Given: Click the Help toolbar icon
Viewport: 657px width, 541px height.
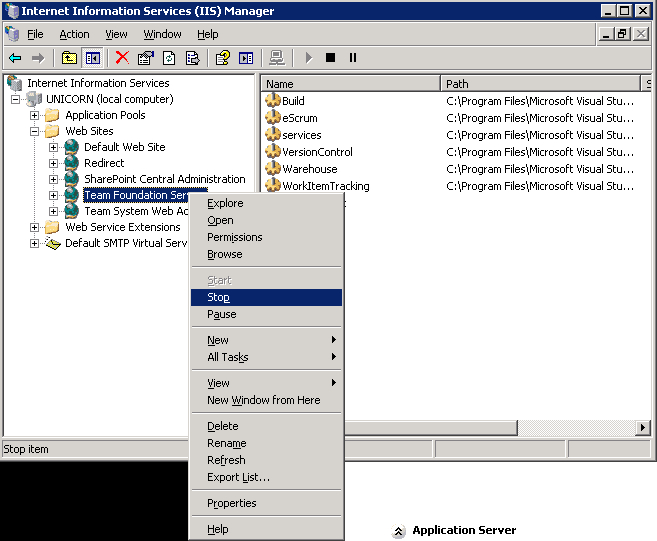Looking at the screenshot, I should pos(223,58).
